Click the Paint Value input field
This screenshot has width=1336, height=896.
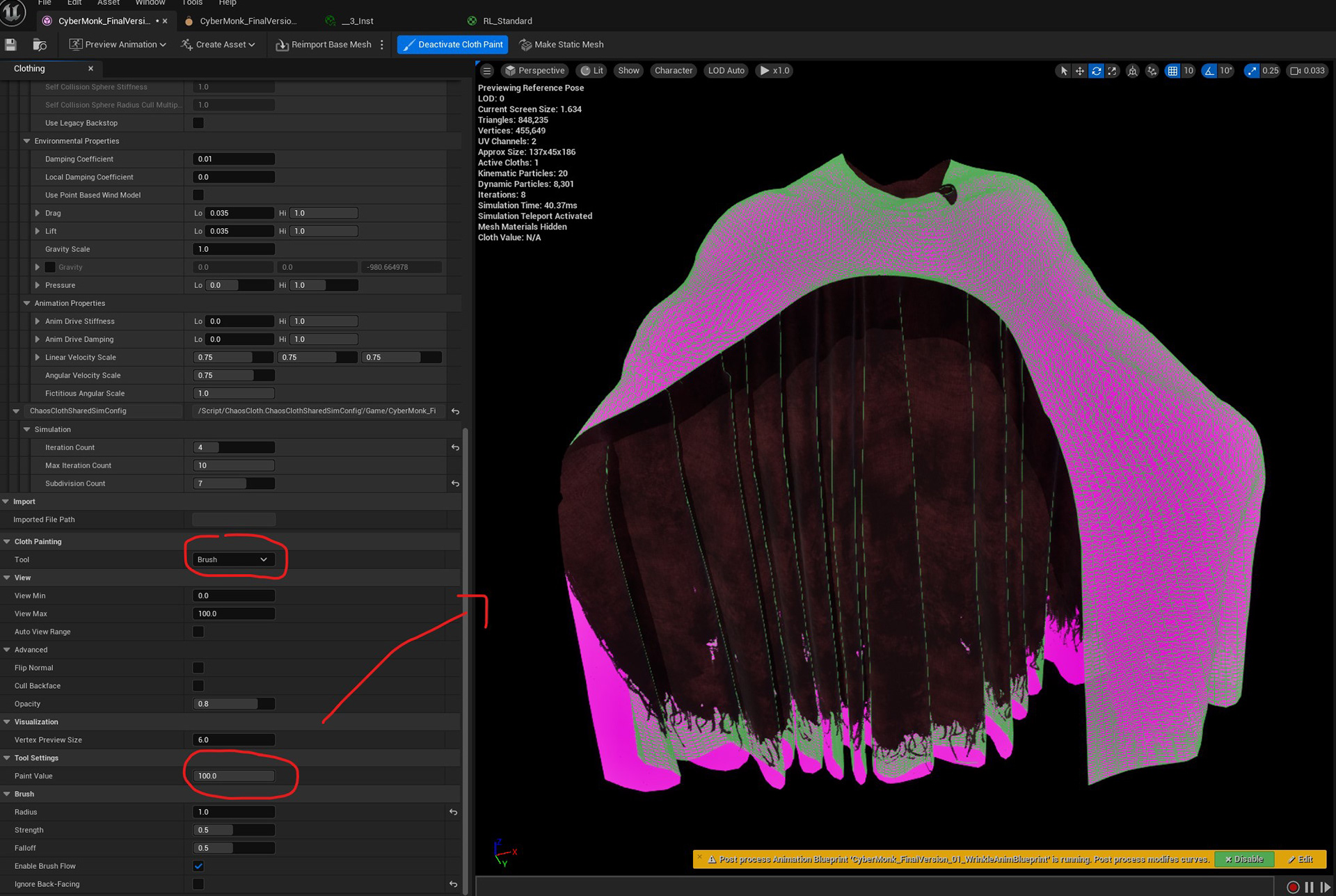233,776
